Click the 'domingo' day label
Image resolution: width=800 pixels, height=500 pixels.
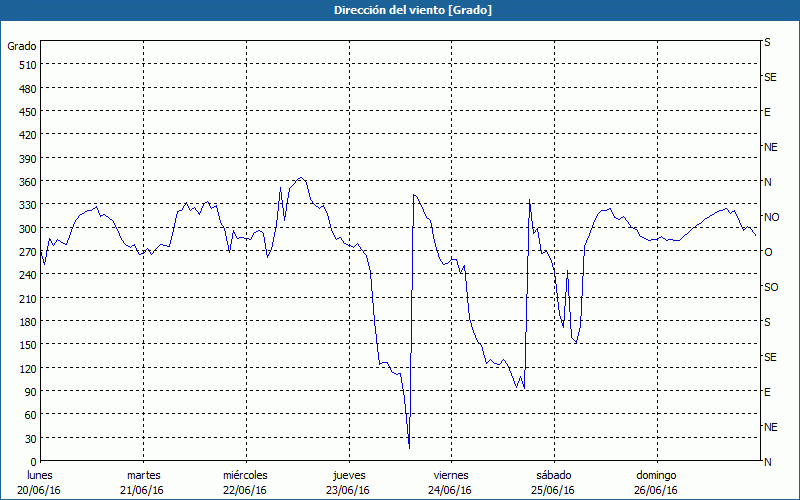656,475
